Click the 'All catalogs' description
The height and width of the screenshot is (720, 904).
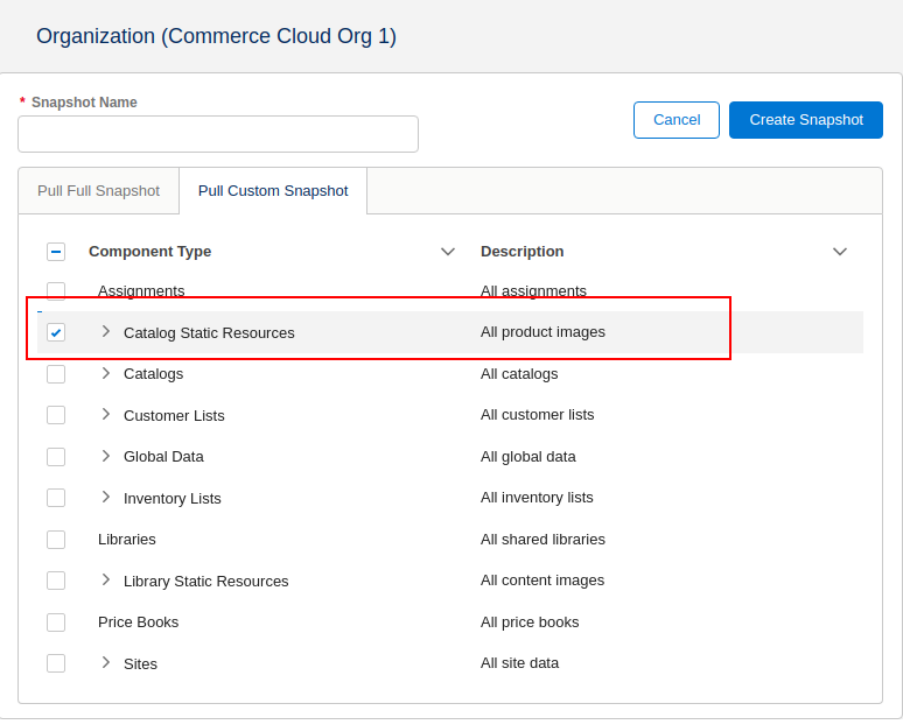point(519,374)
